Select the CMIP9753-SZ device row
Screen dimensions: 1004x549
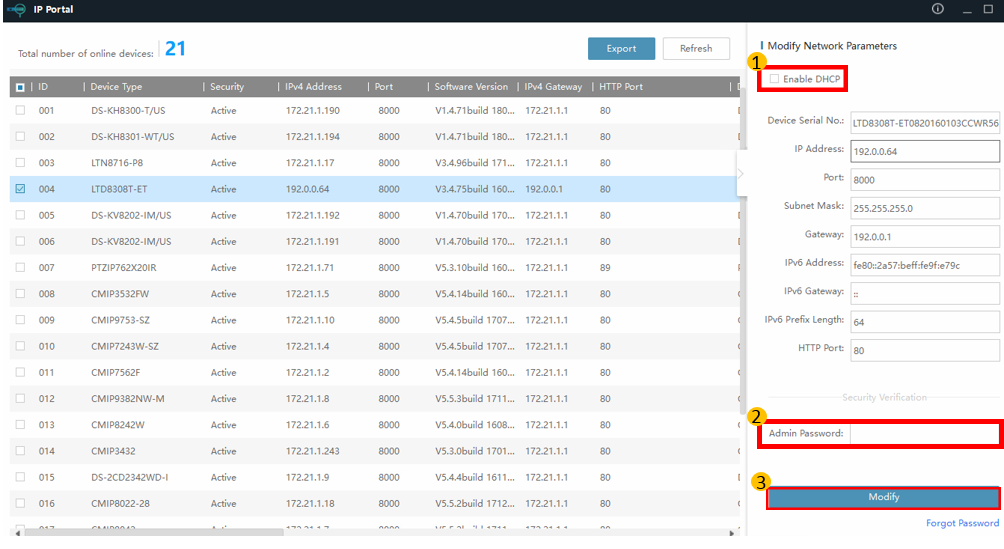point(375,320)
